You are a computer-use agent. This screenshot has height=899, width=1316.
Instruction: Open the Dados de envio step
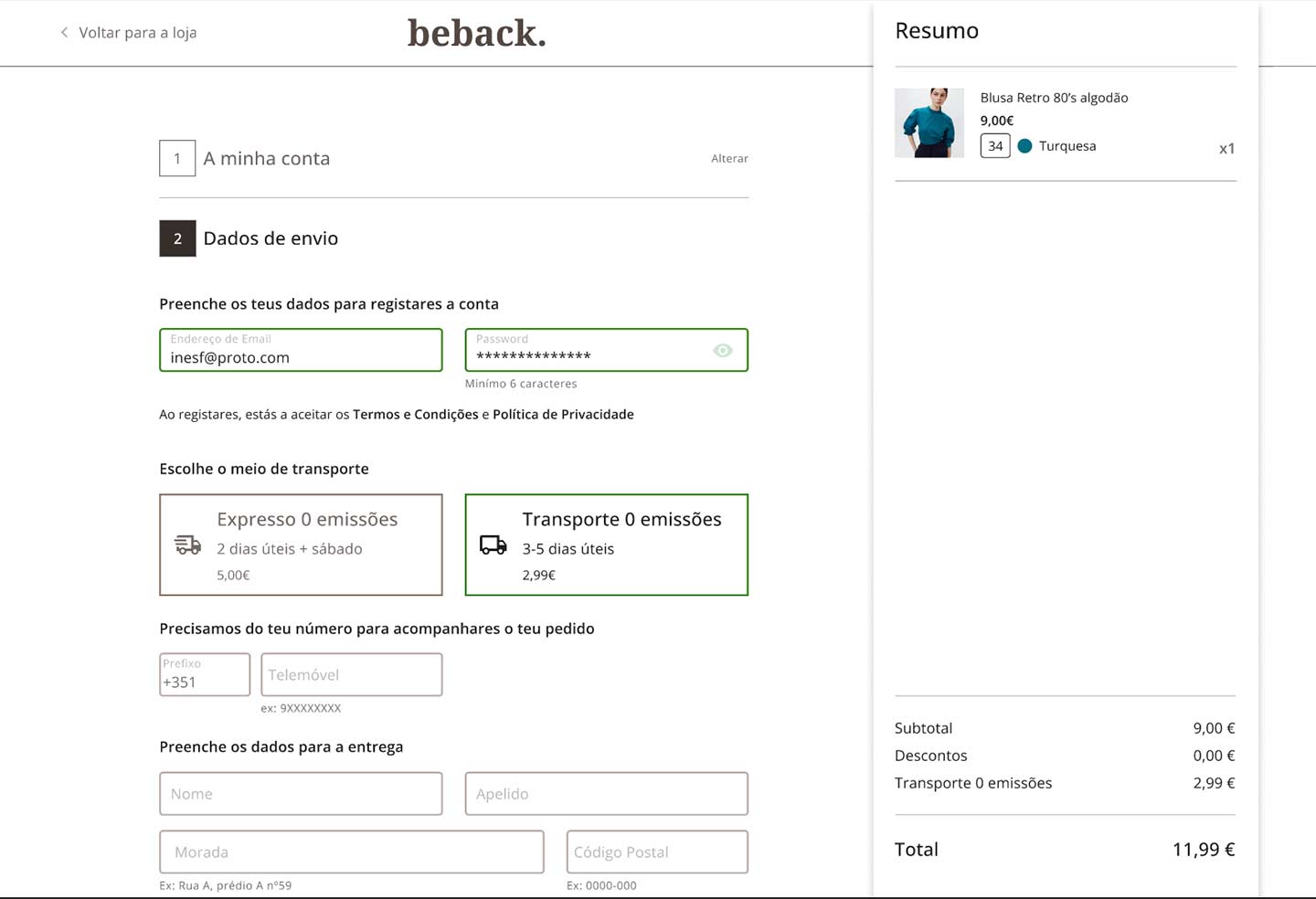271,238
